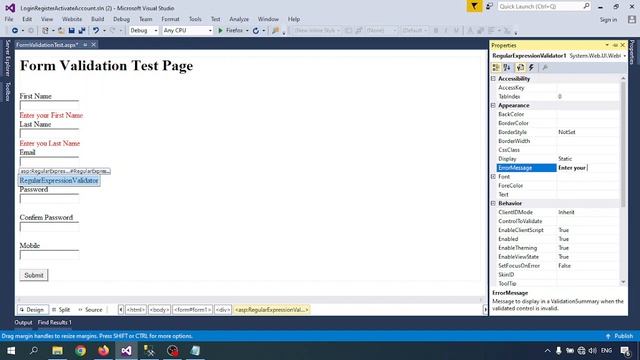This screenshot has height=360, width=640.
Task: Expand the Font property node
Action: tap(493, 177)
